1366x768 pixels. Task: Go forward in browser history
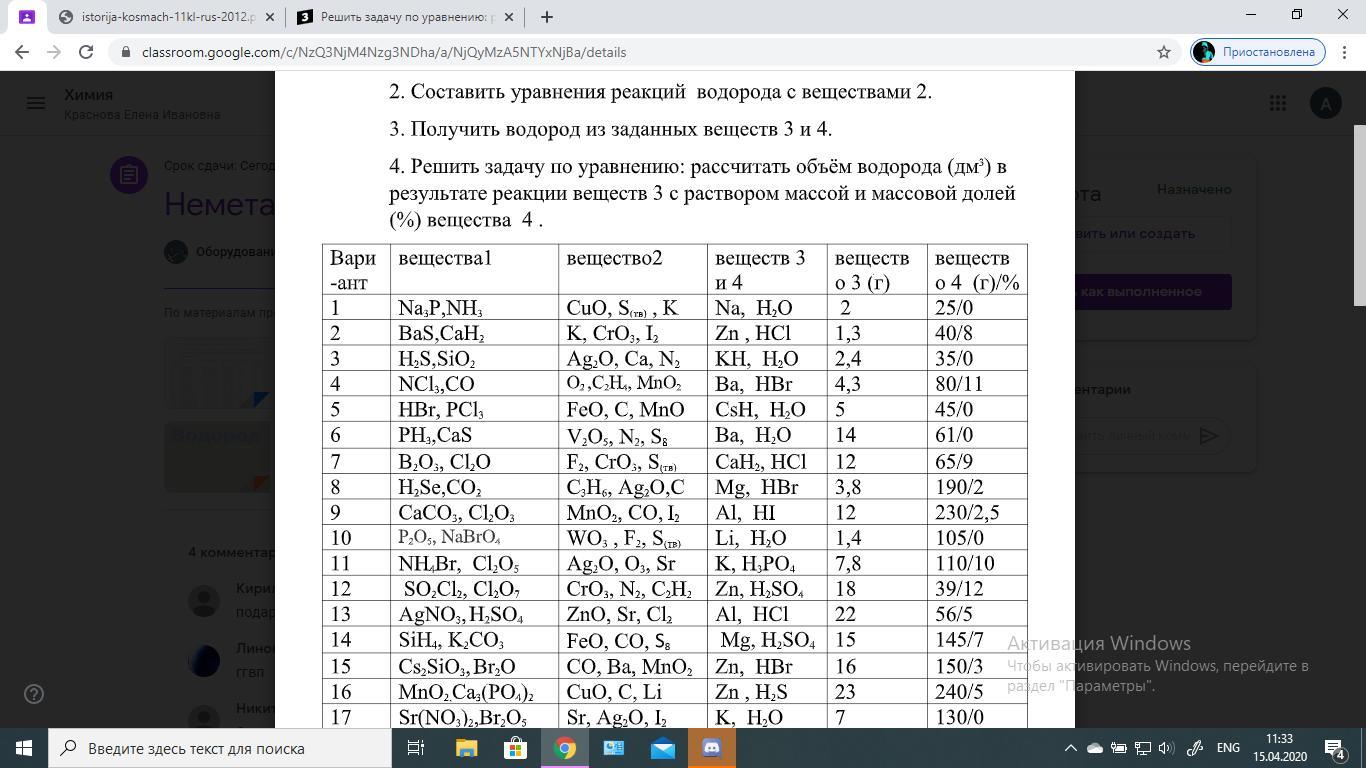[x=54, y=52]
